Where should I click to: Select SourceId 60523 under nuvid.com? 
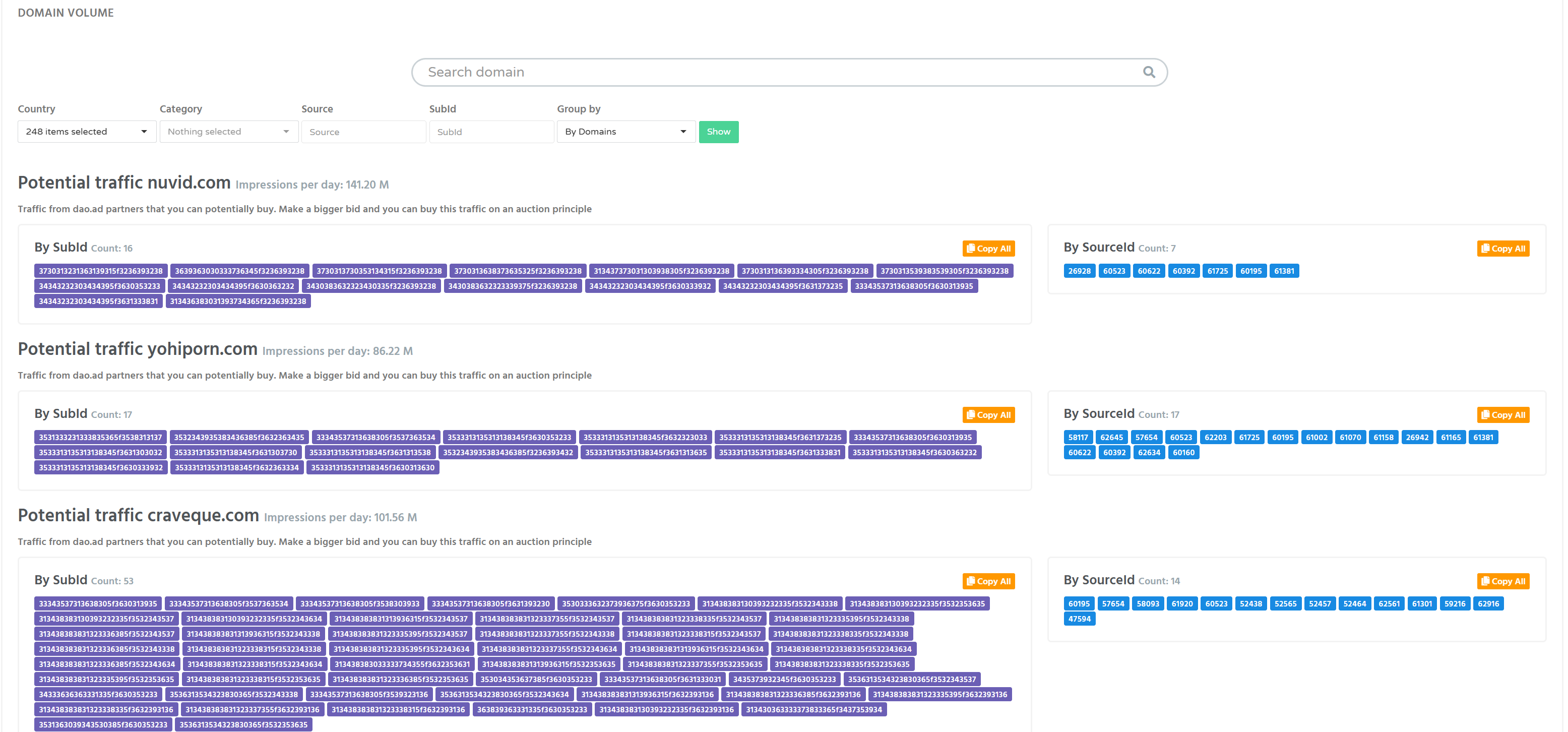(1114, 271)
